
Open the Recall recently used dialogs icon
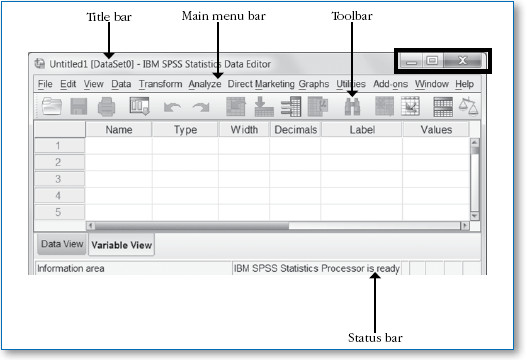139,106
